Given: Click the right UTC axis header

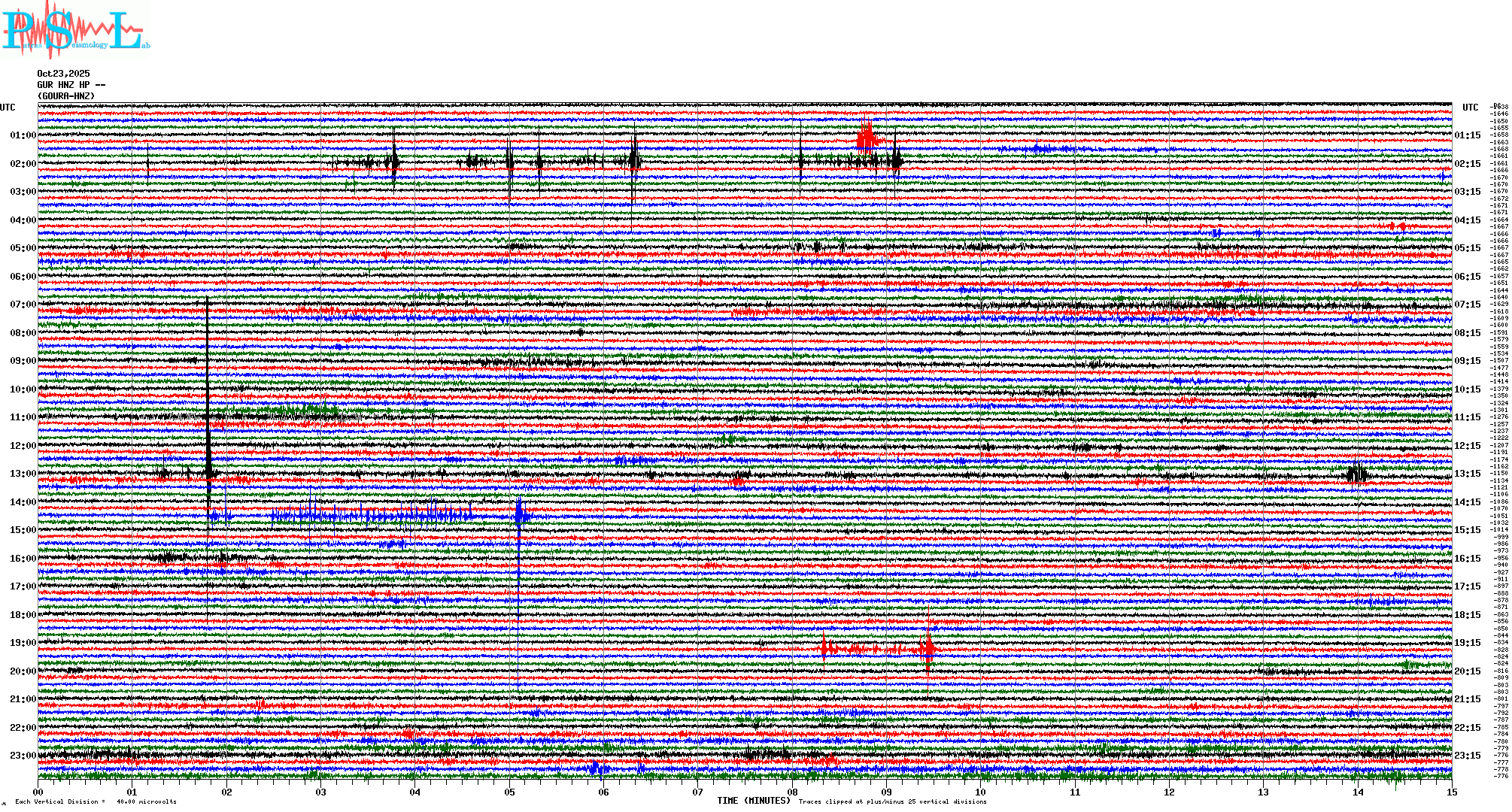Looking at the screenshot, I should click(1470, 108).
